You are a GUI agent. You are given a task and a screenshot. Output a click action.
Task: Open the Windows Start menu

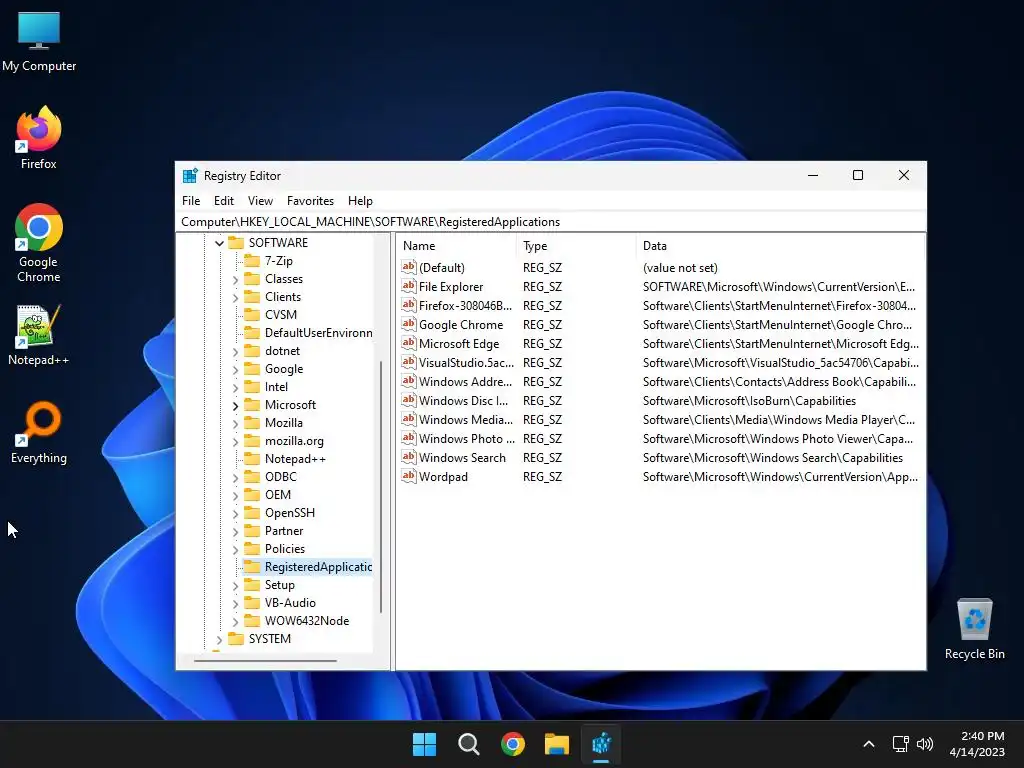424,744
